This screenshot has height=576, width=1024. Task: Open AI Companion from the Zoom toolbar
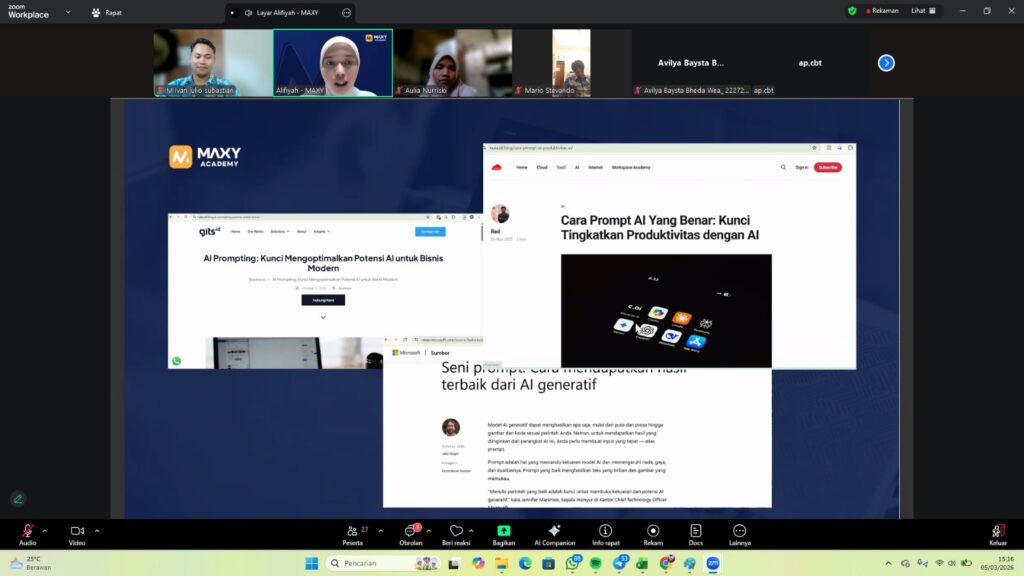pos(553,533)
